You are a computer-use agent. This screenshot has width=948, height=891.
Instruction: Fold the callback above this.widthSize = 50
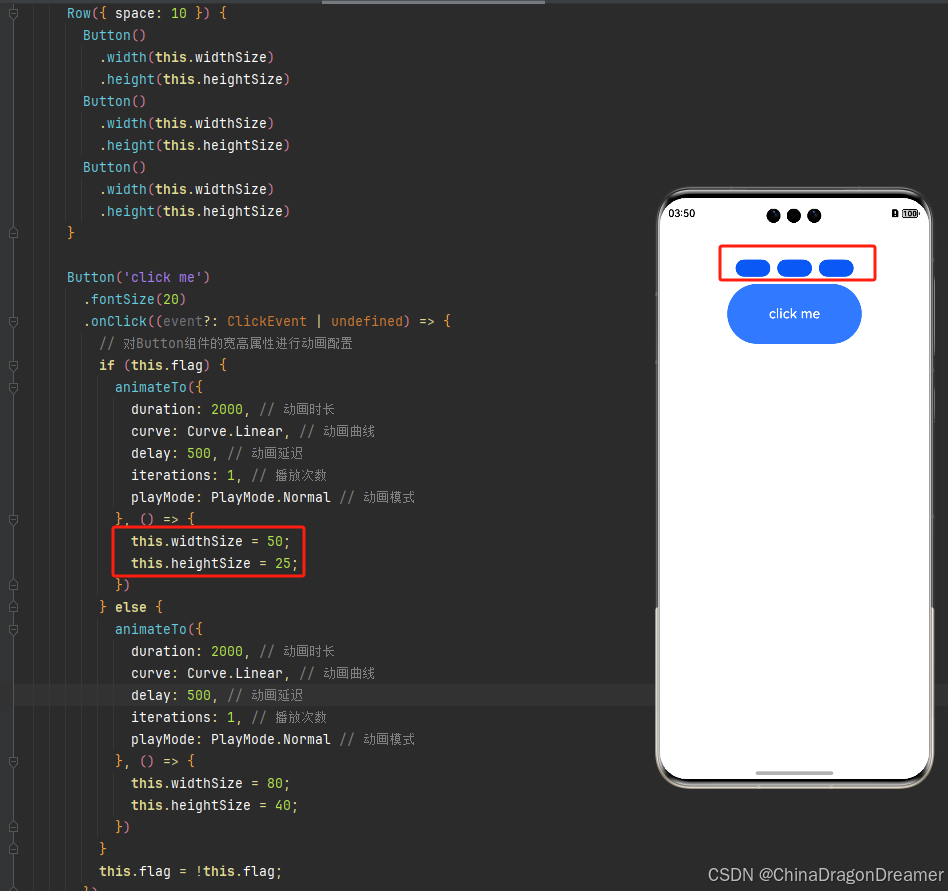13,519
